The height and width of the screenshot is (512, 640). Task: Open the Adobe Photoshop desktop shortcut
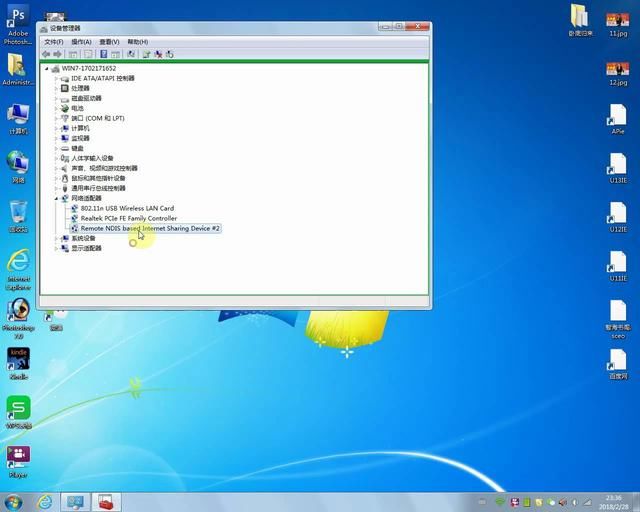17,24
